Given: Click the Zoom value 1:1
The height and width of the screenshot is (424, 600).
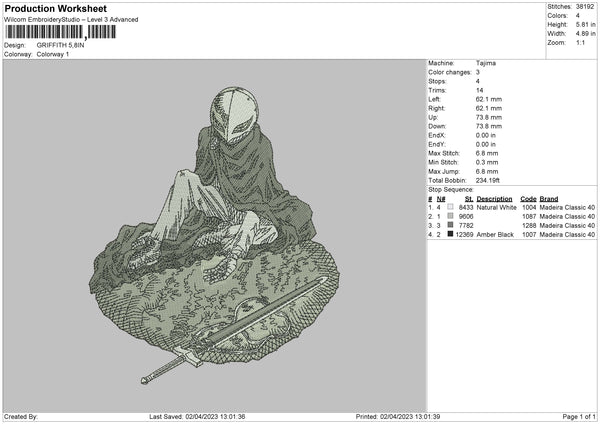Looking at the screenshot, I should 580,42.
